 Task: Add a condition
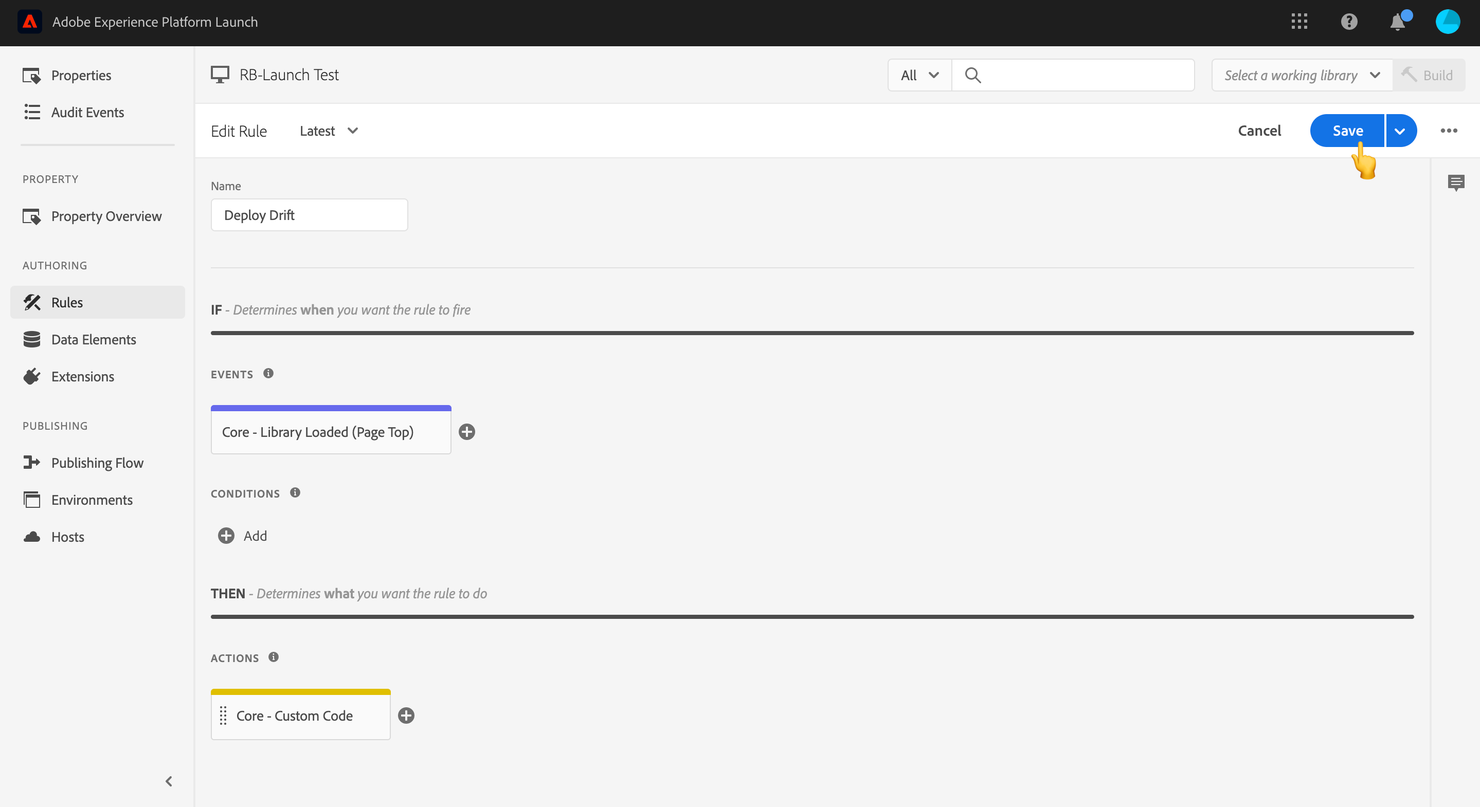pos(243,536)
